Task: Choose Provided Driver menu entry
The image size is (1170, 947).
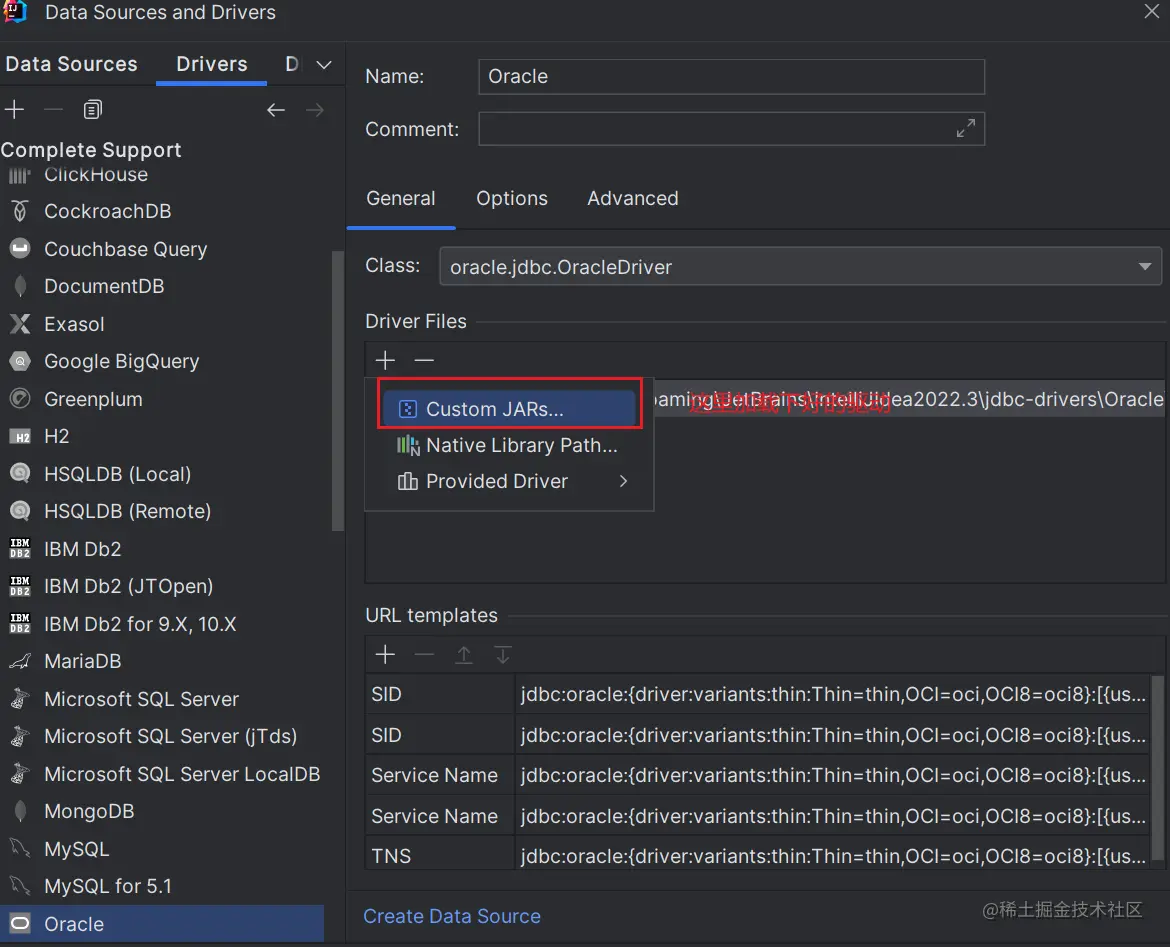Action: (x=510, y=481)
